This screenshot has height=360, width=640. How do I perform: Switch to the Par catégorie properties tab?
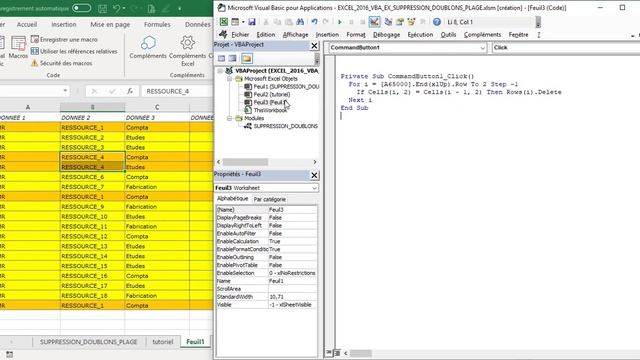pos(269,199)
